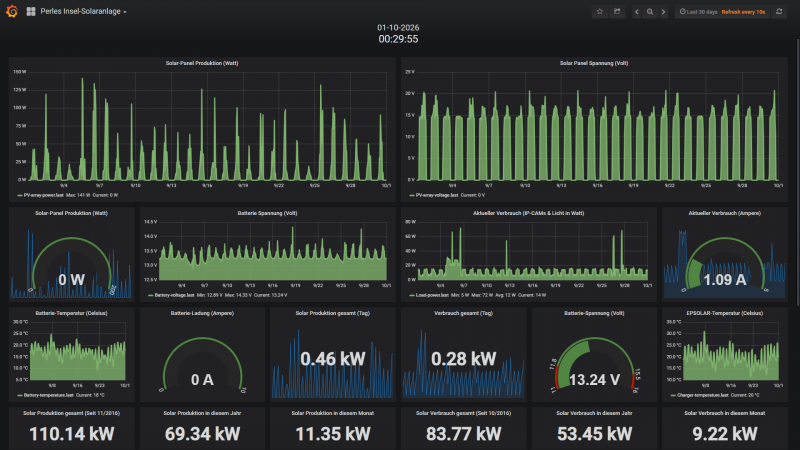Open the Grafana logo menu
The width and height of the screenshot is (800, 450).
coord(12,11)
